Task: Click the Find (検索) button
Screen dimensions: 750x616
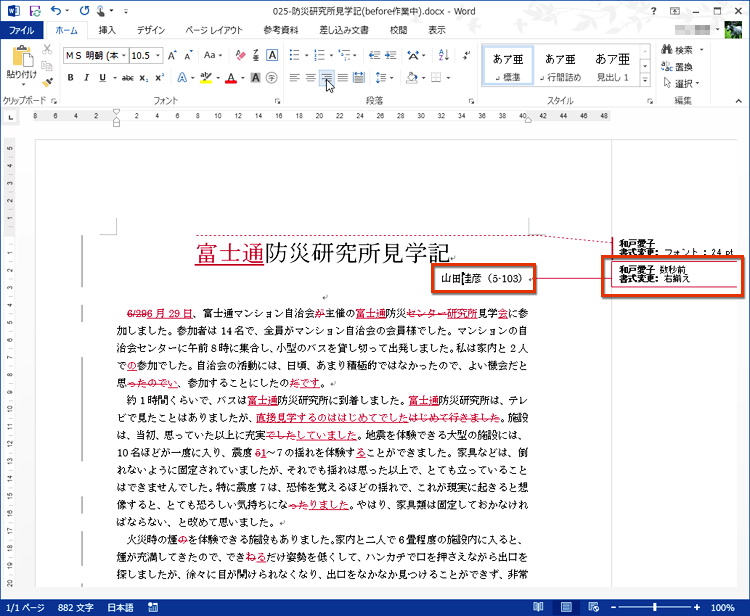Action: pos(678,50)
